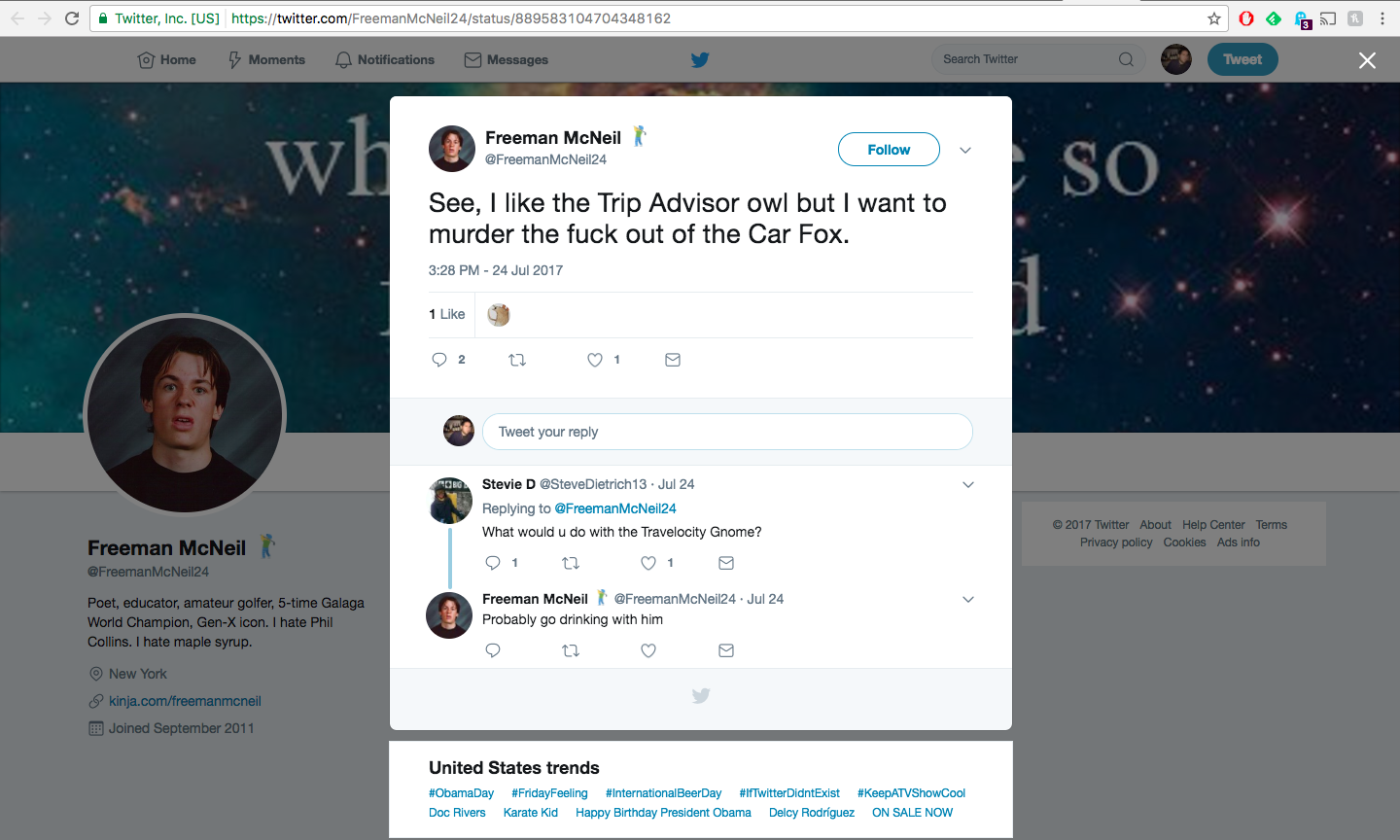This screenshot has height=840, width=1400.
Task: Open Doc Rivers trend
Action: [x=457, y=813]
